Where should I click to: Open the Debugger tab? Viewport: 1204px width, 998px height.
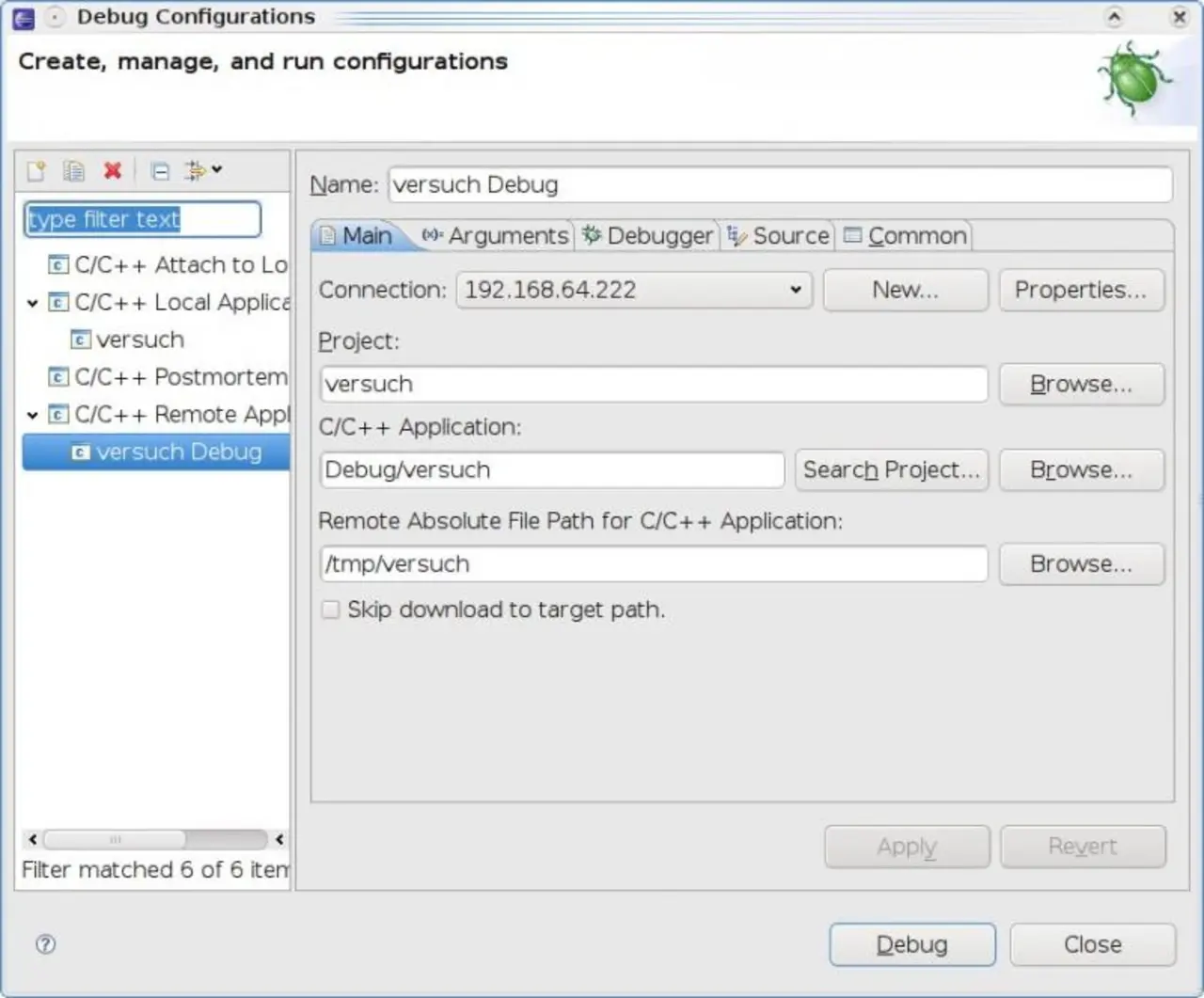pyautogui.click(x=648, y=235)
